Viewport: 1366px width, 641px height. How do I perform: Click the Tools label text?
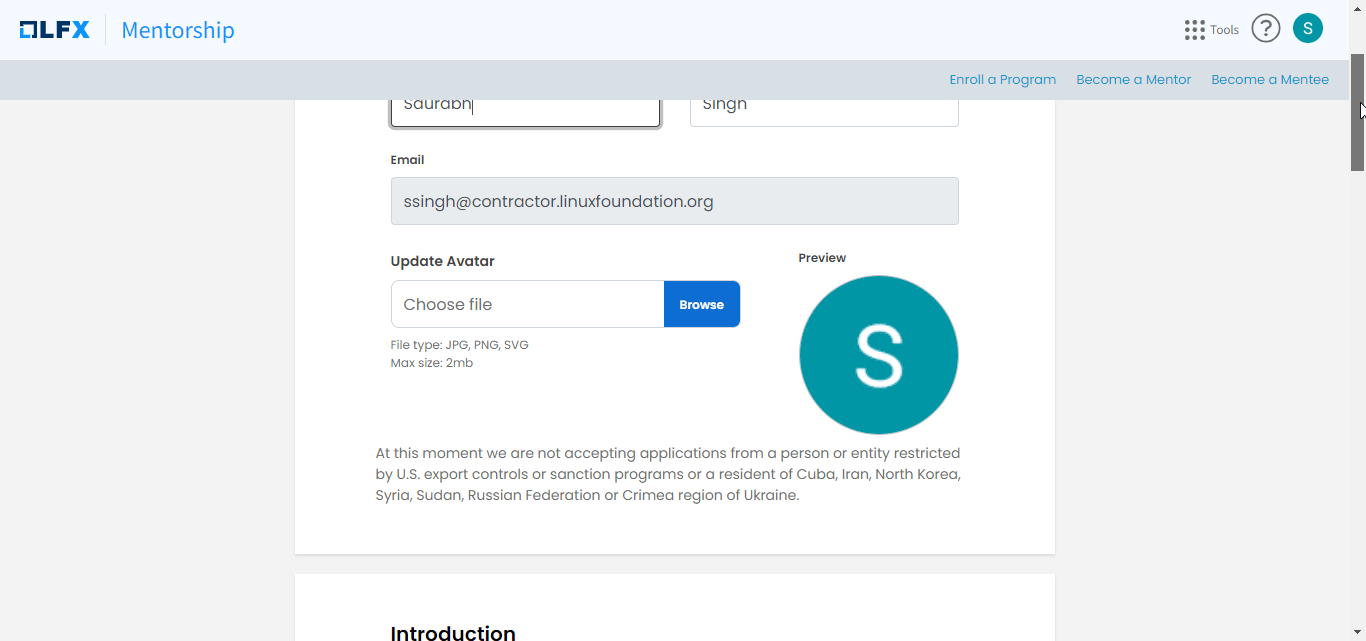pos(1224,30)
